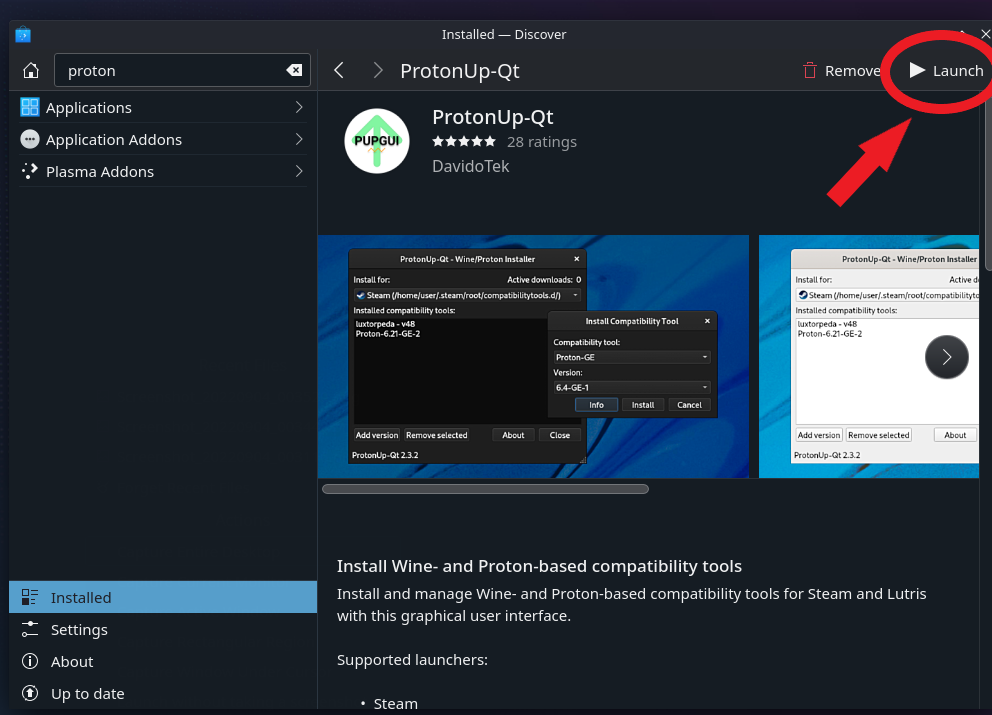Click the Installed list icon
This screenshot has height=715, width=992.
30,597
